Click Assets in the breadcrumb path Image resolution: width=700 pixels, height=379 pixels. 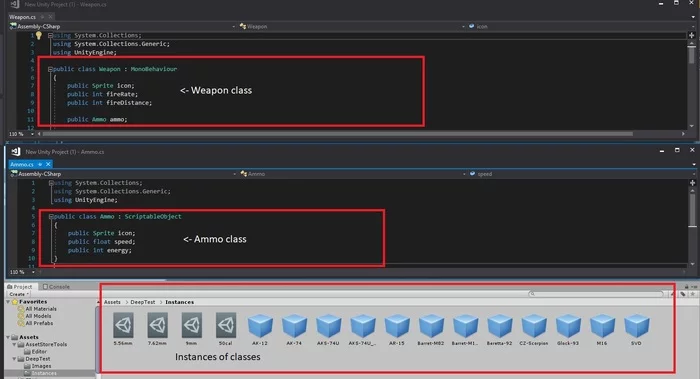[112, 302]
